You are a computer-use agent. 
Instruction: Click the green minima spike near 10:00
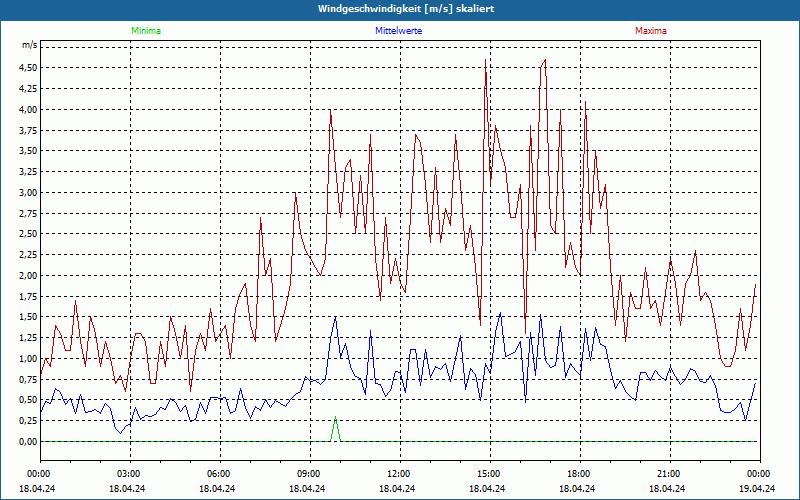[335, 429]
